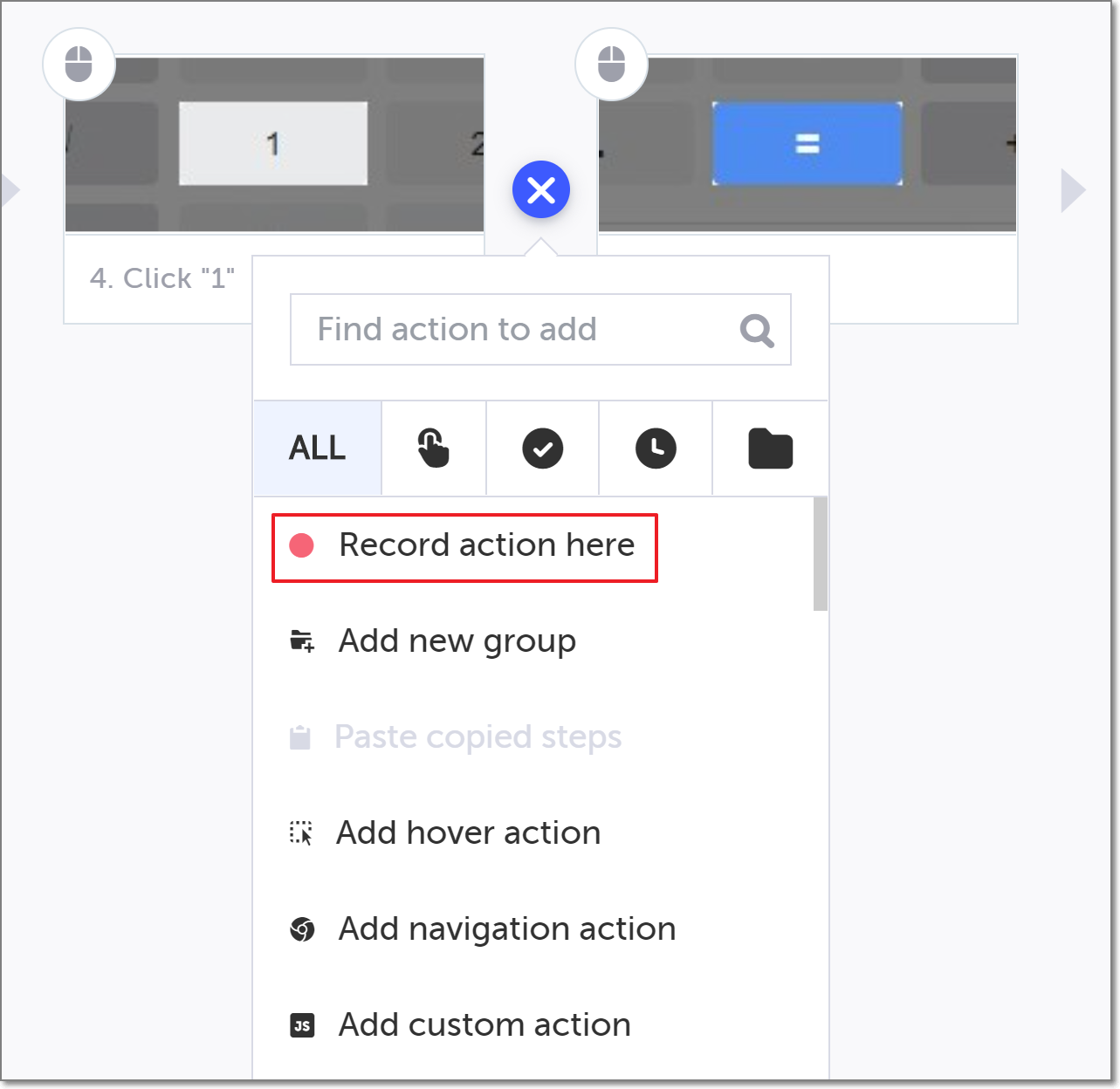
Task: Switch to the hand-pointer actions tab
Action: 433,449
